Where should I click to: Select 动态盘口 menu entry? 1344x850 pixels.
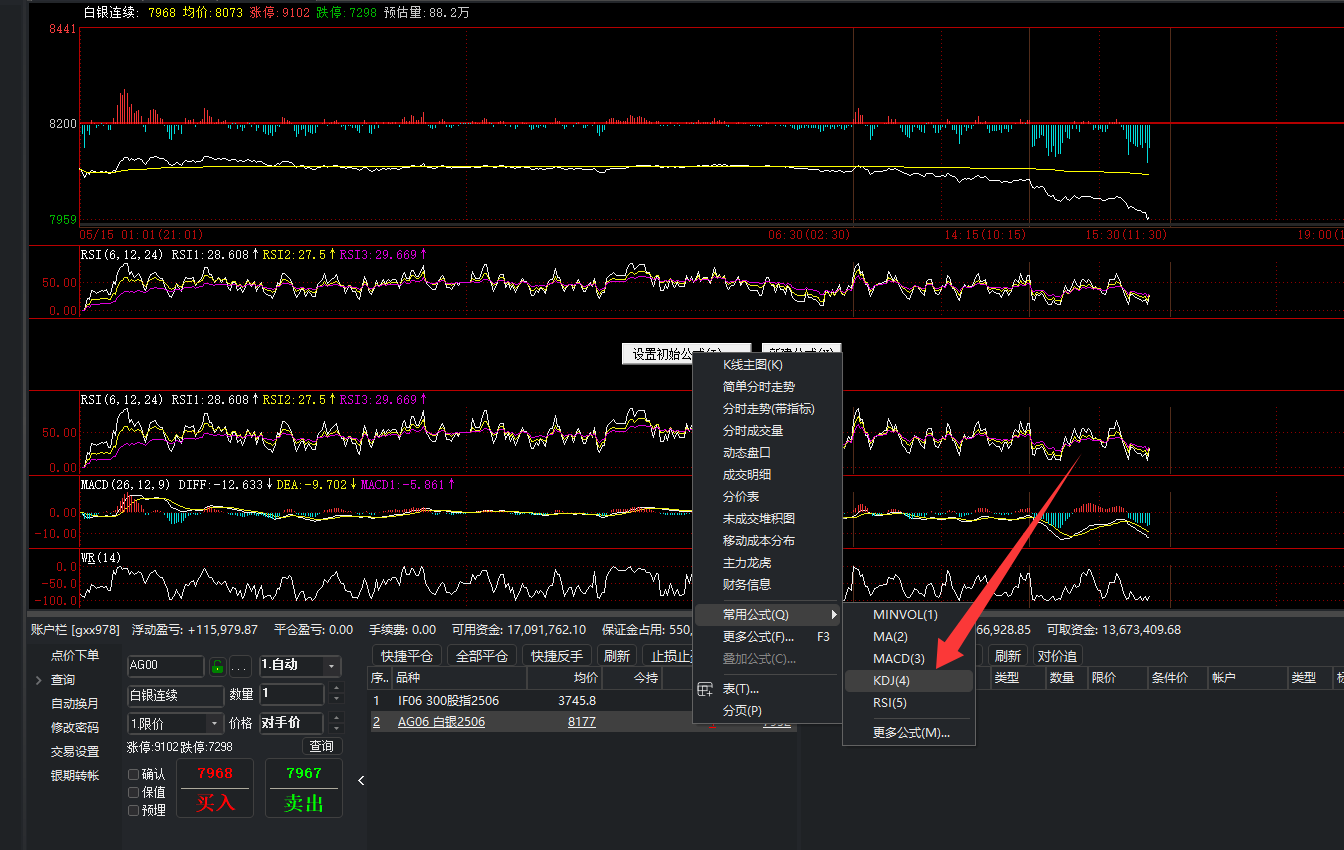(768, 453)
